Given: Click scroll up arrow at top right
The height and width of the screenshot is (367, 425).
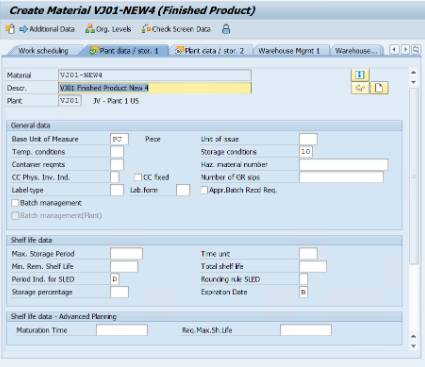Looking at the screenshot, I should pyautogui.click(x=414, y=72).
